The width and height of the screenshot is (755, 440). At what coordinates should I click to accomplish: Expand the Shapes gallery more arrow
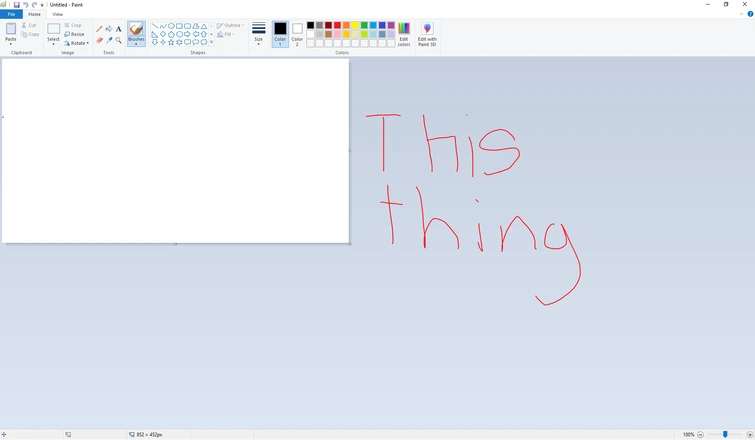(211, 42)
